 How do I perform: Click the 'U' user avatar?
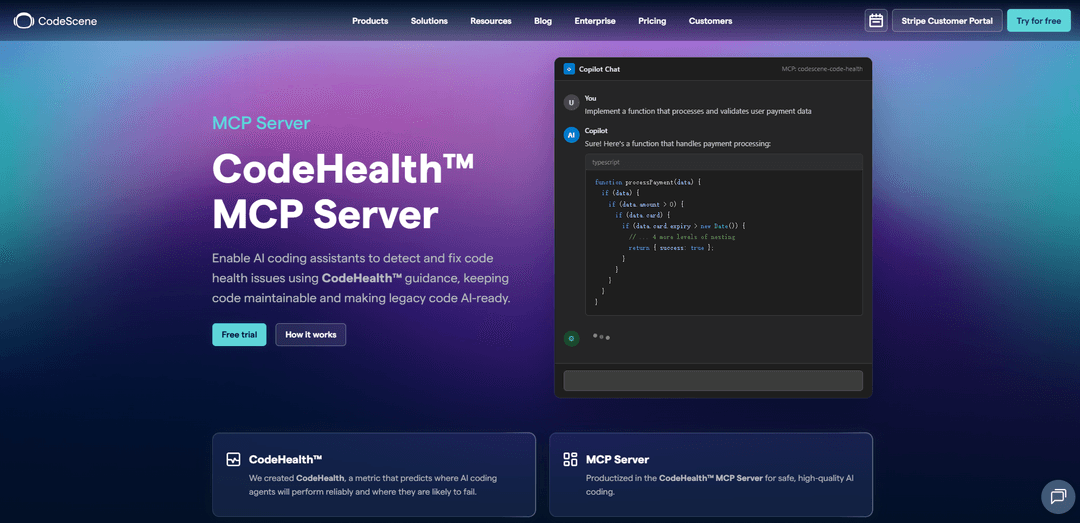[571, 103]
